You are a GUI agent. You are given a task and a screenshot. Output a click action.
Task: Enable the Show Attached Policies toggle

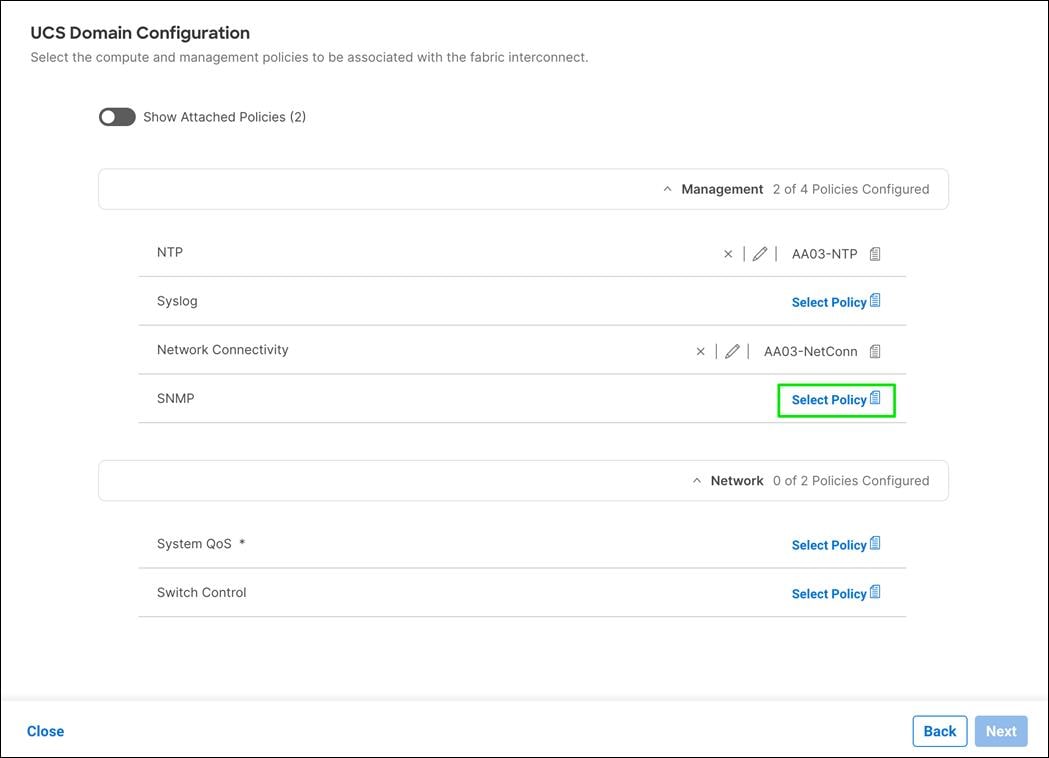point(116,116)
